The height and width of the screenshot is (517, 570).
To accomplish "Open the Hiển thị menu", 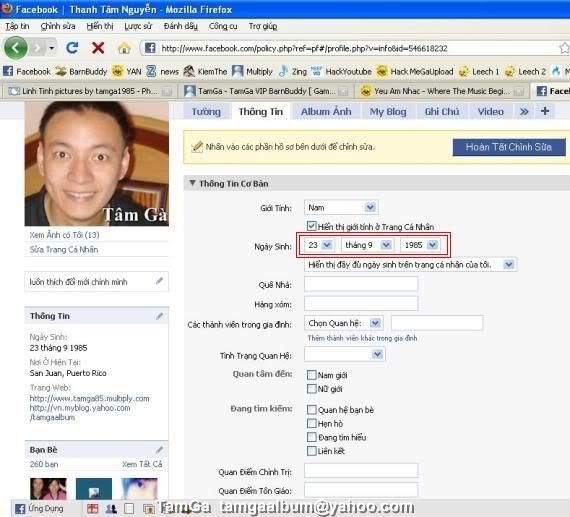I will click(100, 26).
